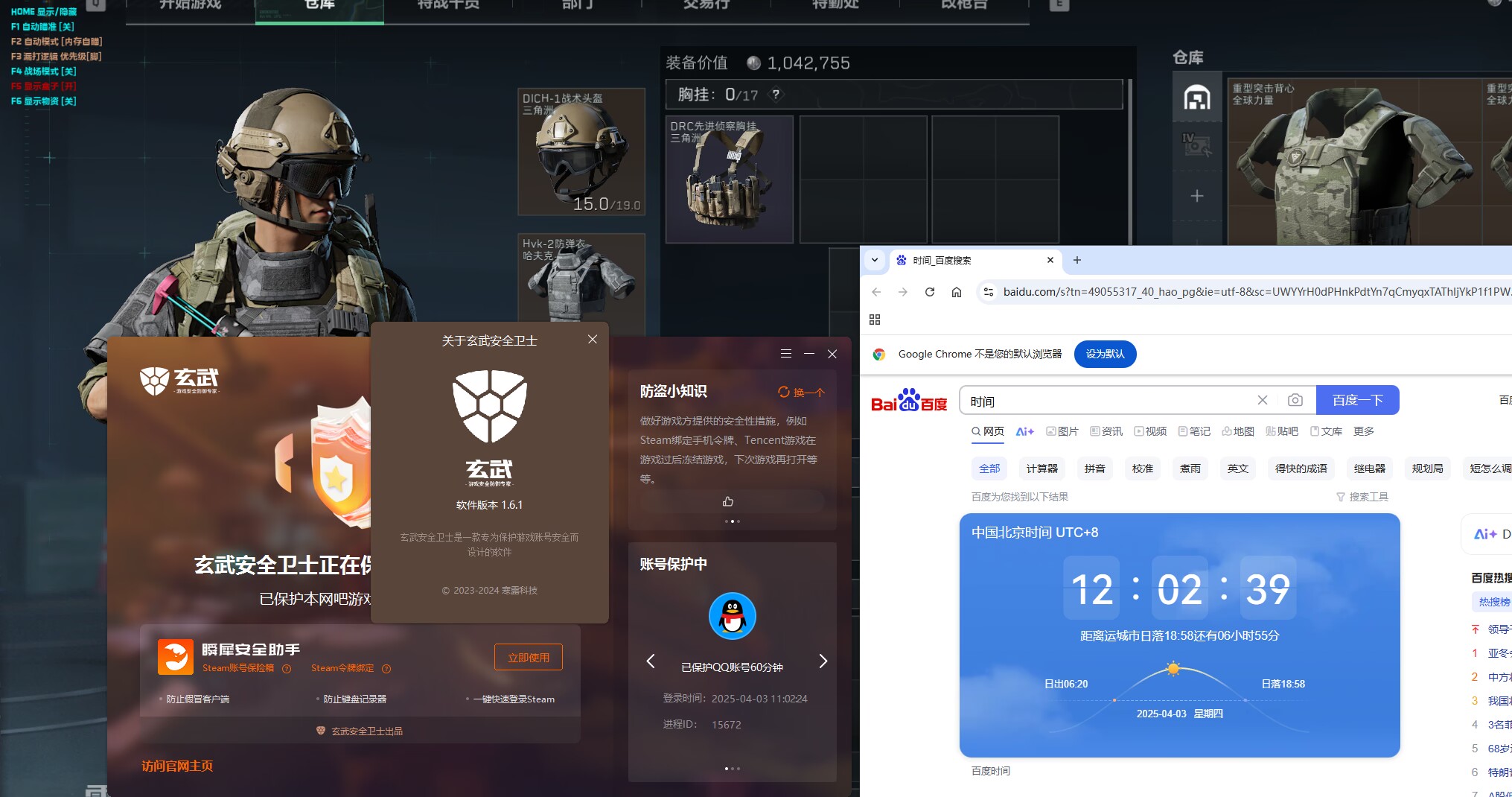This screenshot has width=1512, height=797.
Task: Switch to the 图片 search tab
Action: coord(1062,431)
